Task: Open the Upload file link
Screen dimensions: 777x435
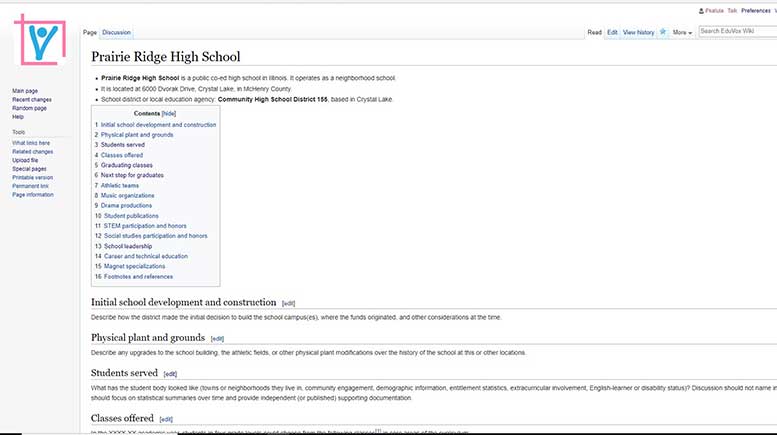Action: pos(25,160)
